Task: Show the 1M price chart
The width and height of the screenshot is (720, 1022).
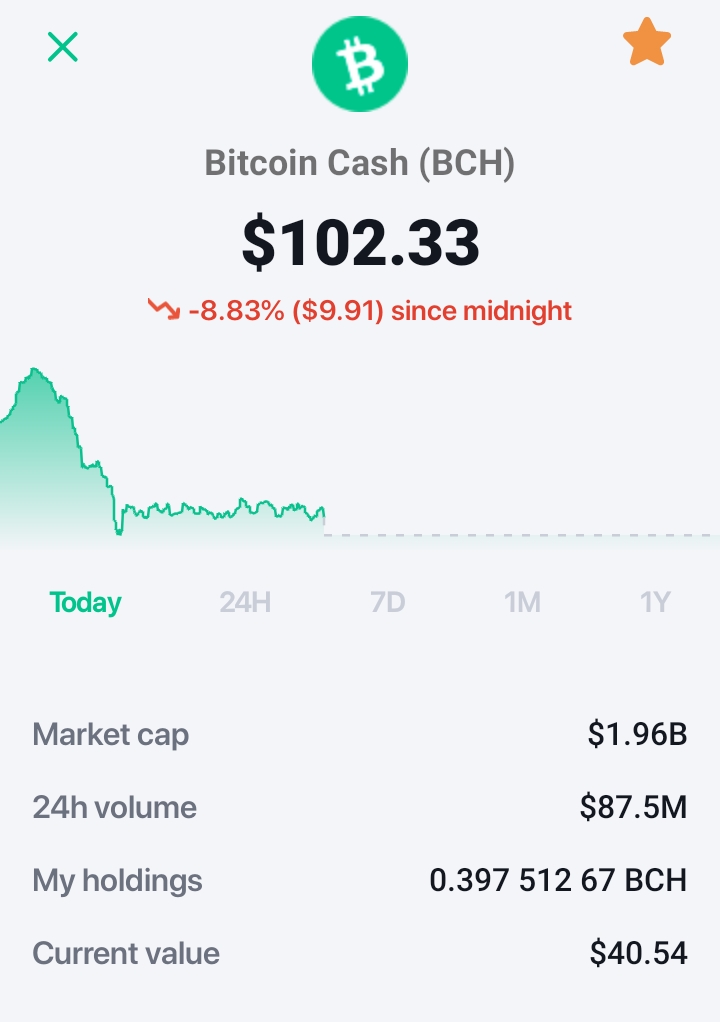Action: tap(523, 602)
